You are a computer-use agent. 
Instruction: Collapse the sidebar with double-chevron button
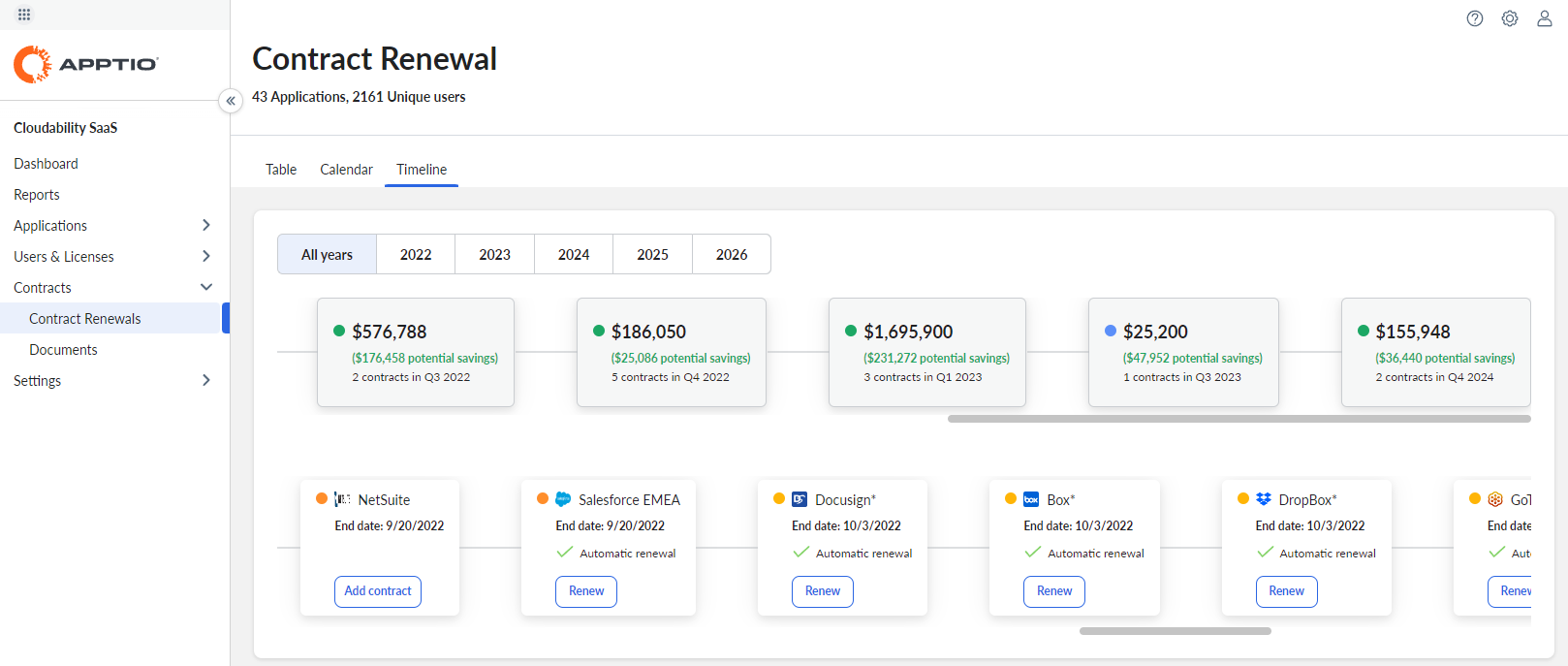pos(231,101)
